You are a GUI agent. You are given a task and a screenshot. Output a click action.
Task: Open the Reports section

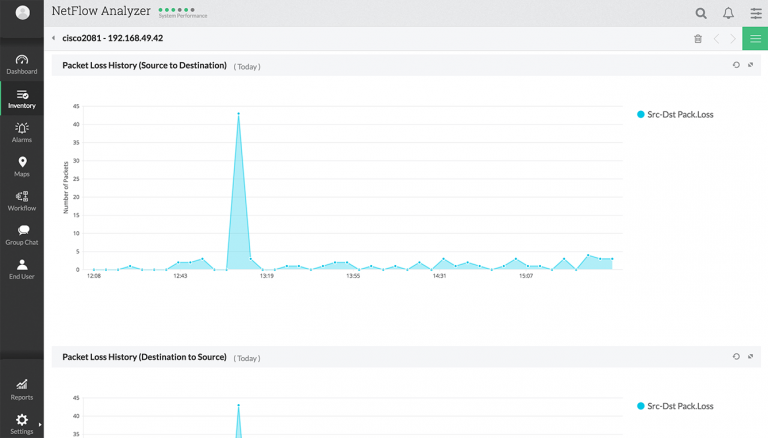click(22, 390)
